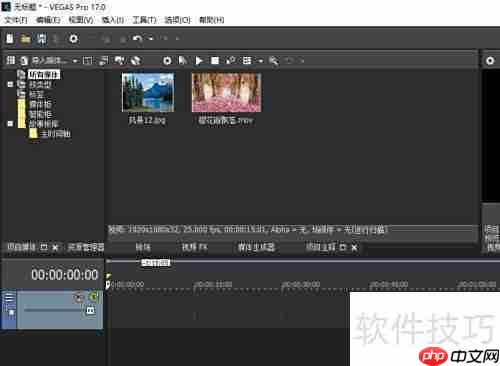The image size is (500, 366).
Task: Save the project with the Save icon
Action: 42,39
